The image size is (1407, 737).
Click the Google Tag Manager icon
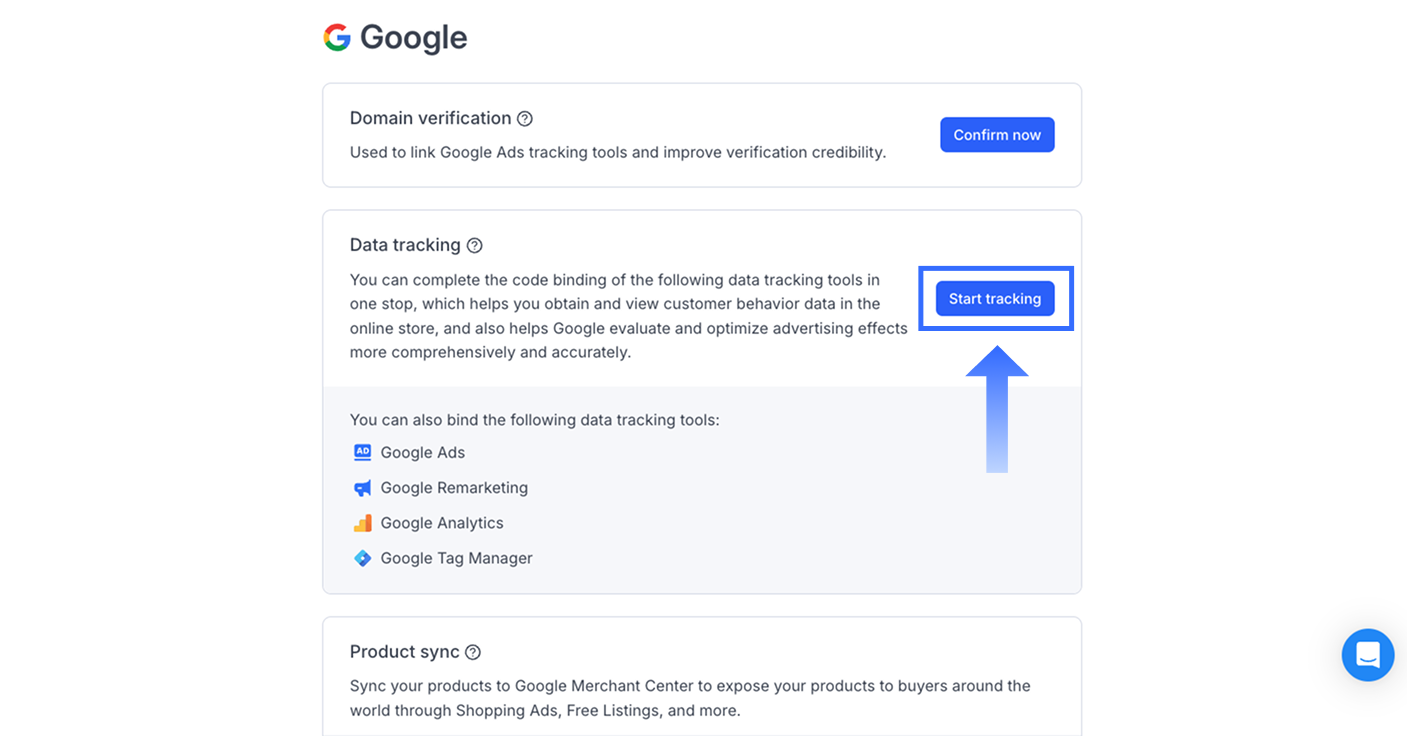(x=362, y=558)
